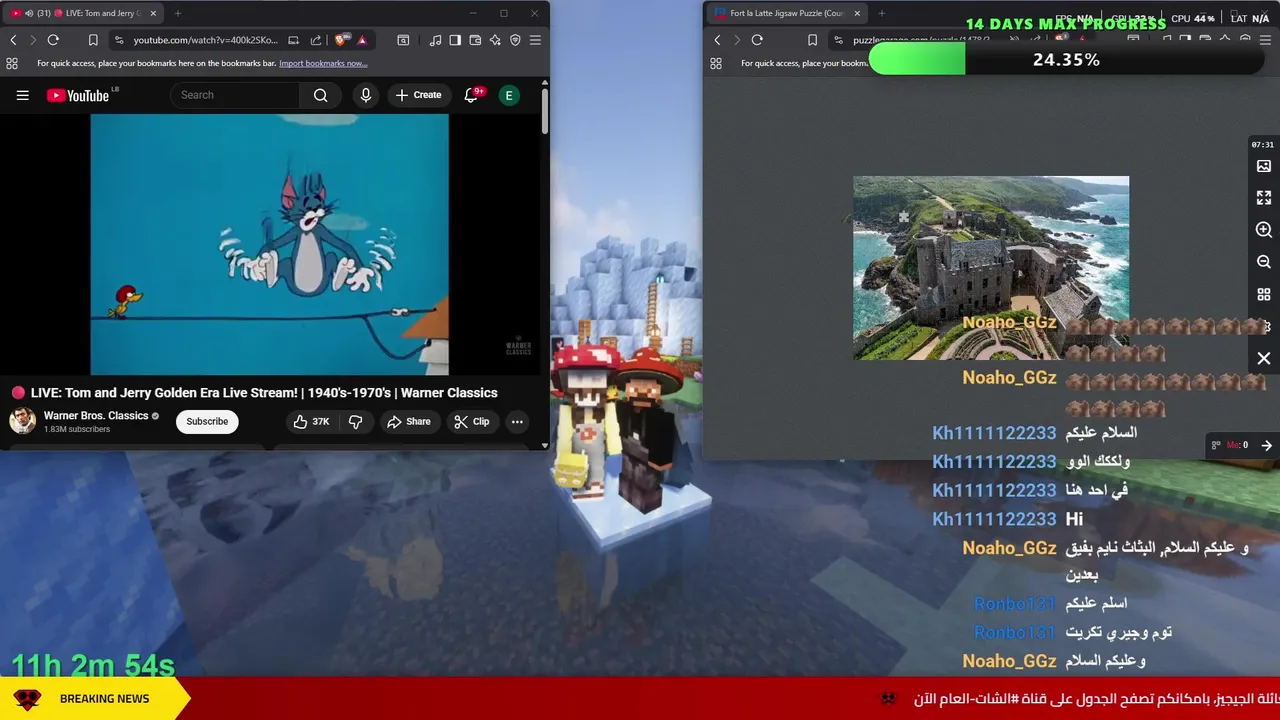Click chat username Ronbo131 above Noaho_GGz
1280x720 pixels.
click(x=1015, y=633)
